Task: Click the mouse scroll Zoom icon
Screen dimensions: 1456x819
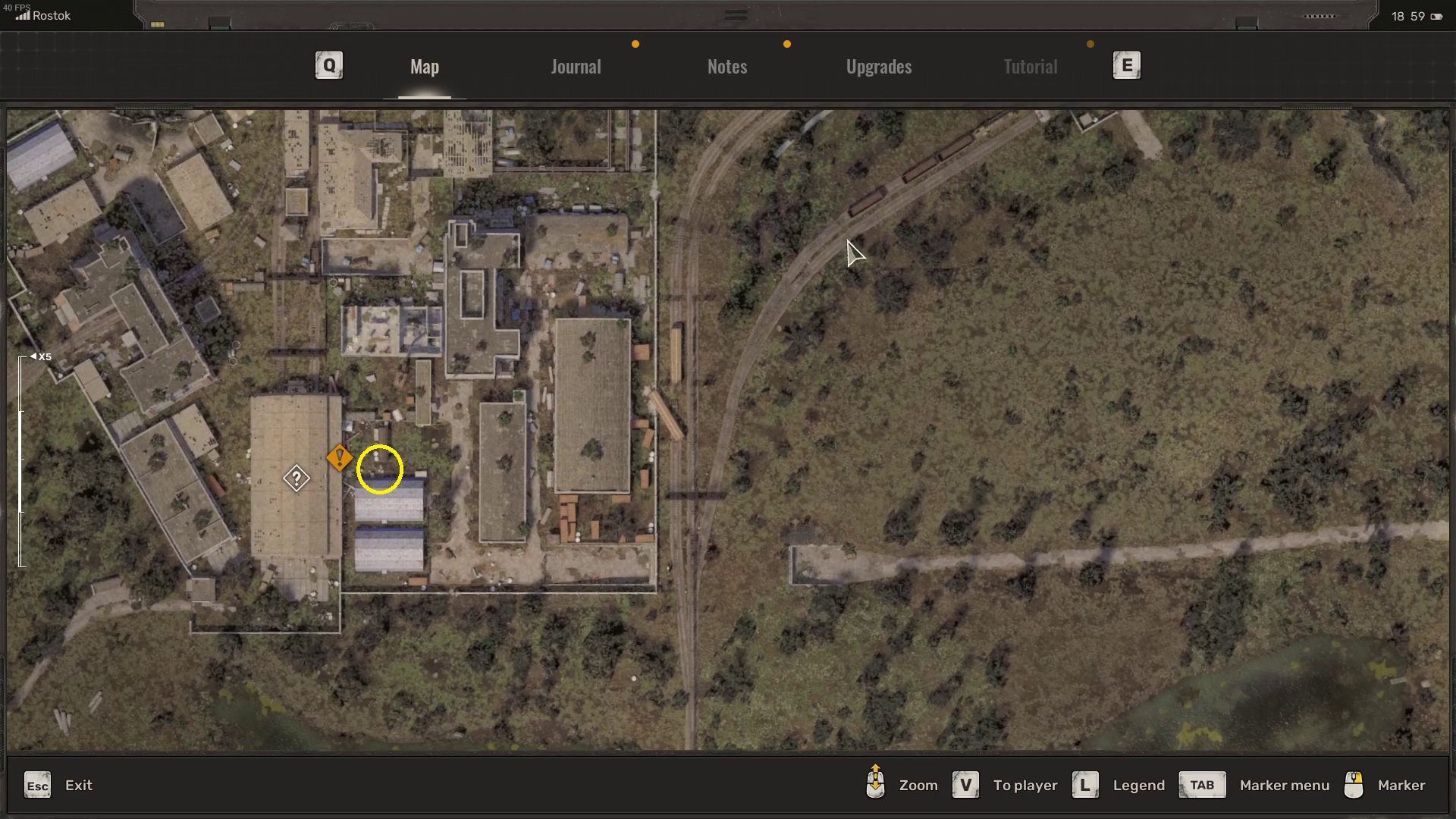Action: point(875,782)
